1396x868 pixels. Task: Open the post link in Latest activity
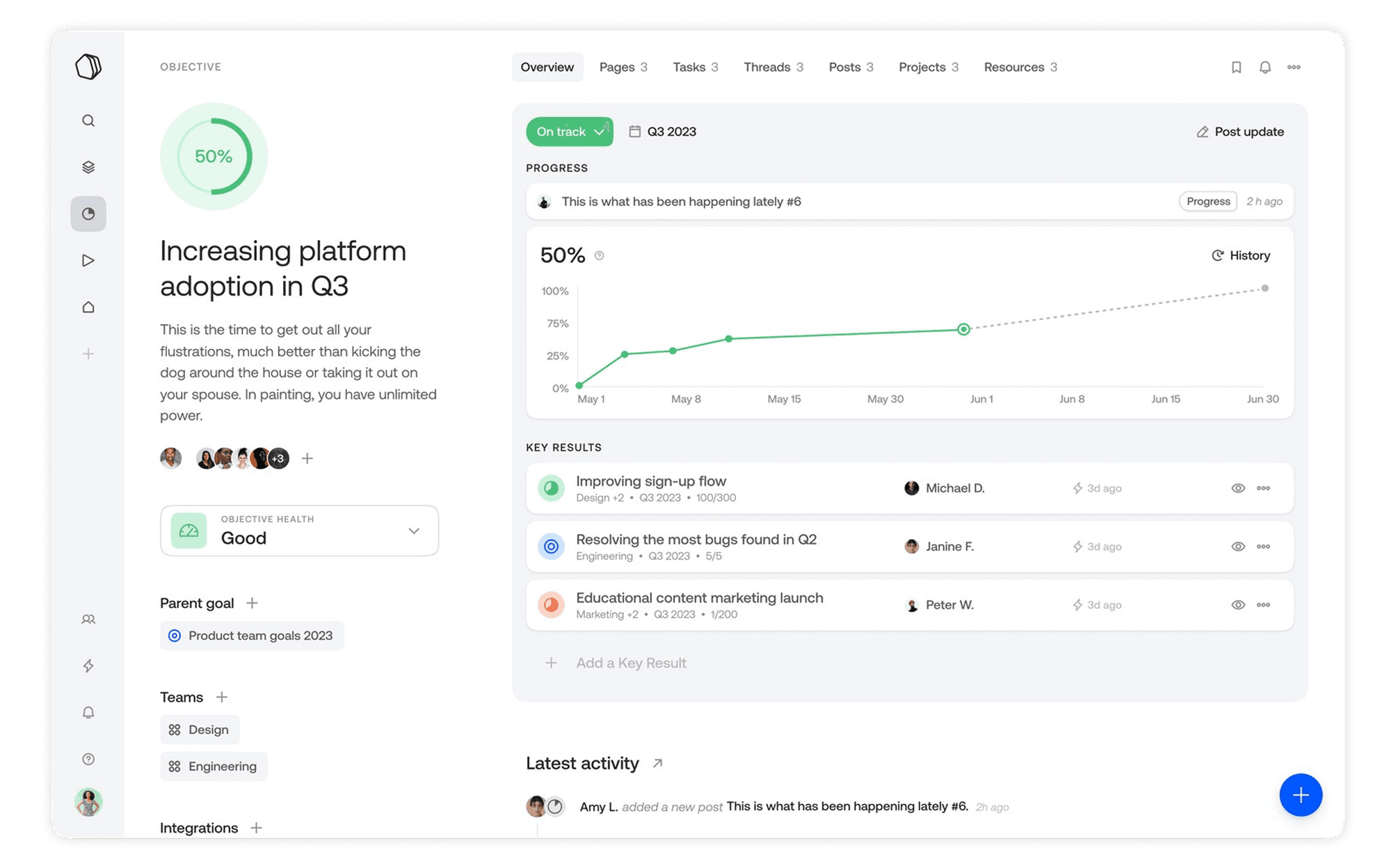(x=848, y=806)
